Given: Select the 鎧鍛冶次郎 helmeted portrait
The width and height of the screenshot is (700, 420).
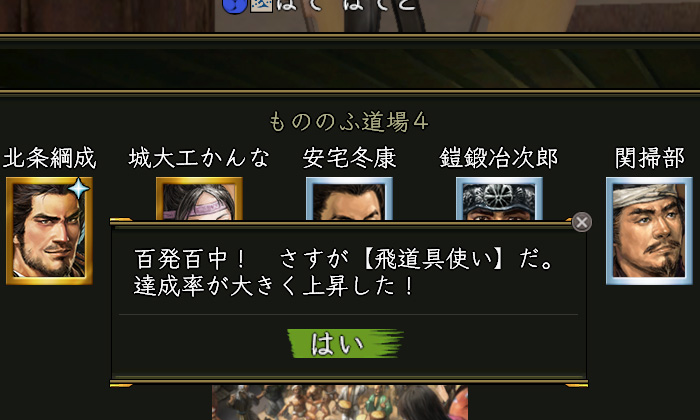Looking at the screenshot, I should (499, 199).
